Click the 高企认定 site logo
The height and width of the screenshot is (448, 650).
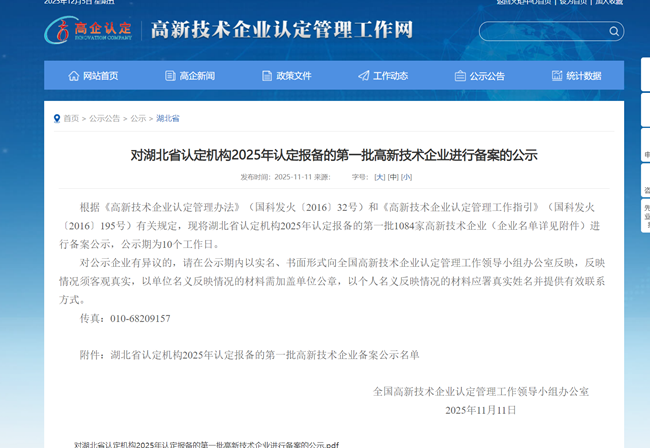pos(89,30)
